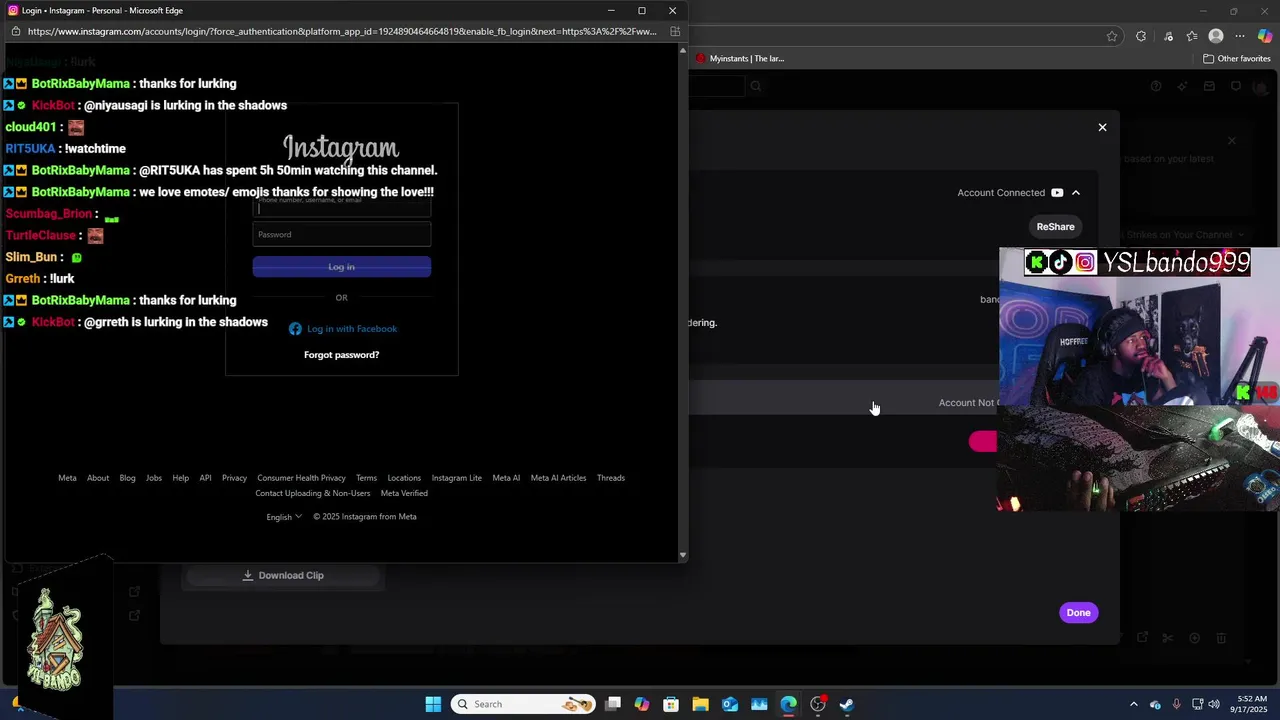Click the Instagram window scrollbar up arrow
This screenshot has height=720, width=1280.
tap(683, 49)
